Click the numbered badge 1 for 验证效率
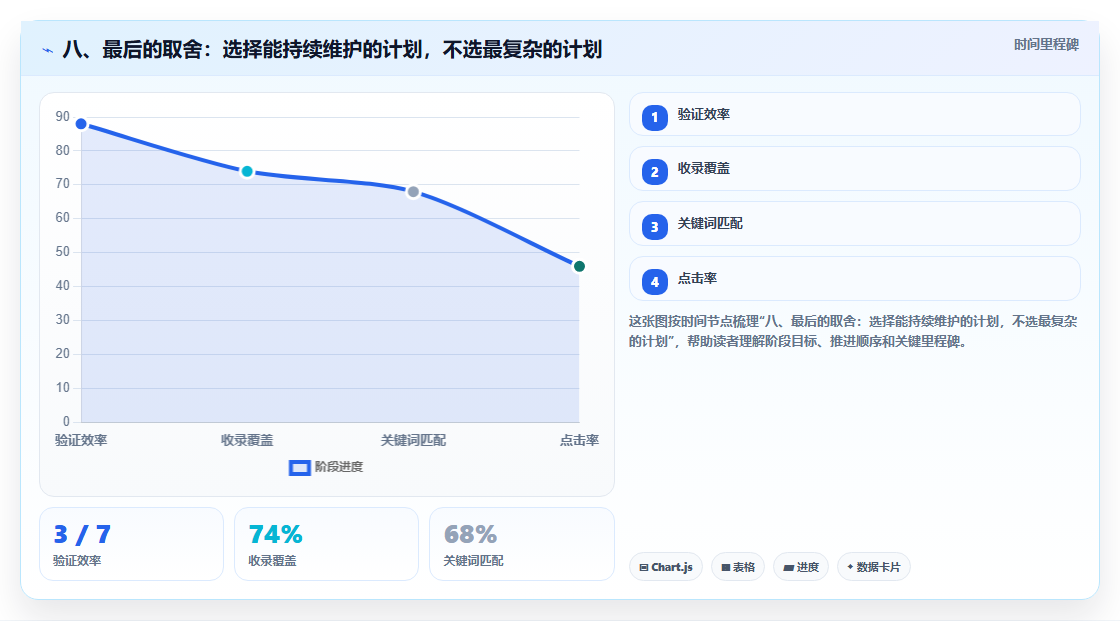The height and width of the screenshot is (621, 1120). (654, 118)
